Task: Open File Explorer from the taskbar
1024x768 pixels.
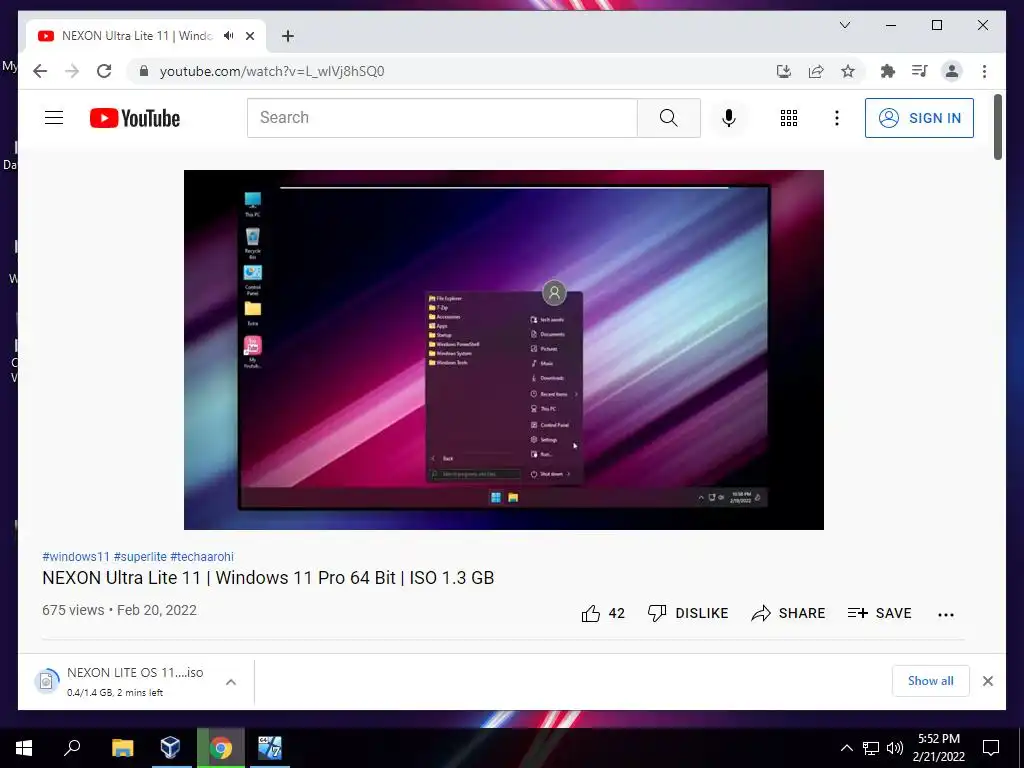Action: click(122, 748)
